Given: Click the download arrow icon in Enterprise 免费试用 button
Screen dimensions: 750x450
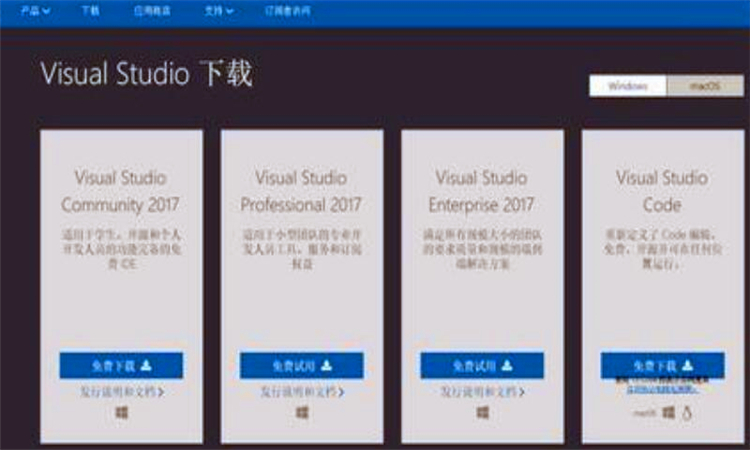Looking at the screenshot, I should click(507, 366).
